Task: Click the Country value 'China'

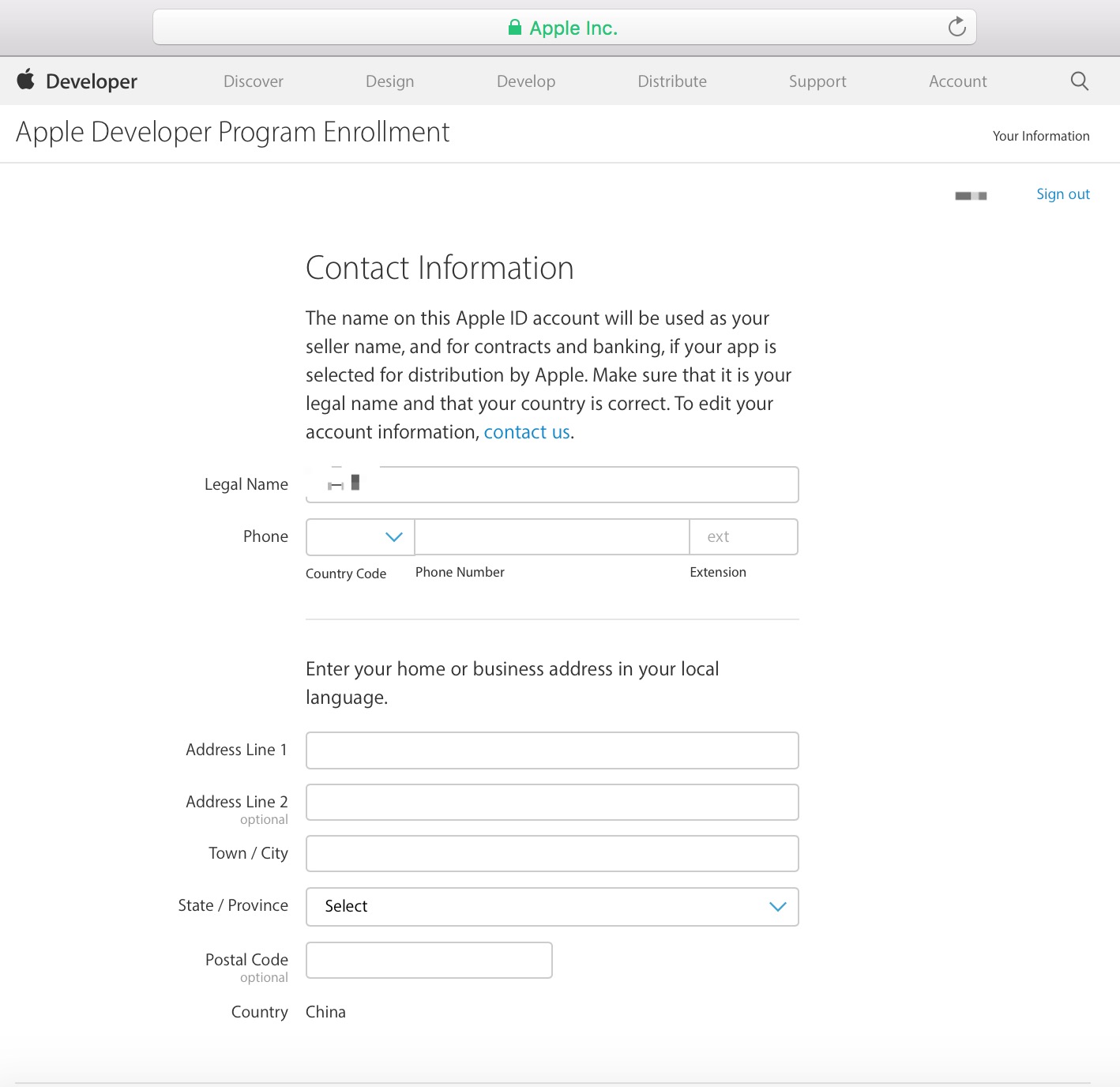Action: 325,1012
